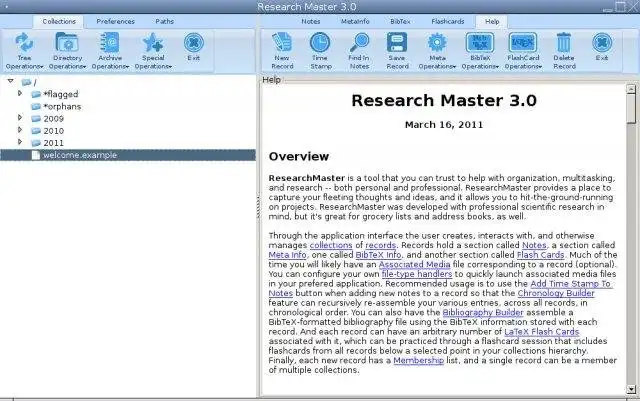Select the root folder icon
640x401 pixels.
pos(27,82)
